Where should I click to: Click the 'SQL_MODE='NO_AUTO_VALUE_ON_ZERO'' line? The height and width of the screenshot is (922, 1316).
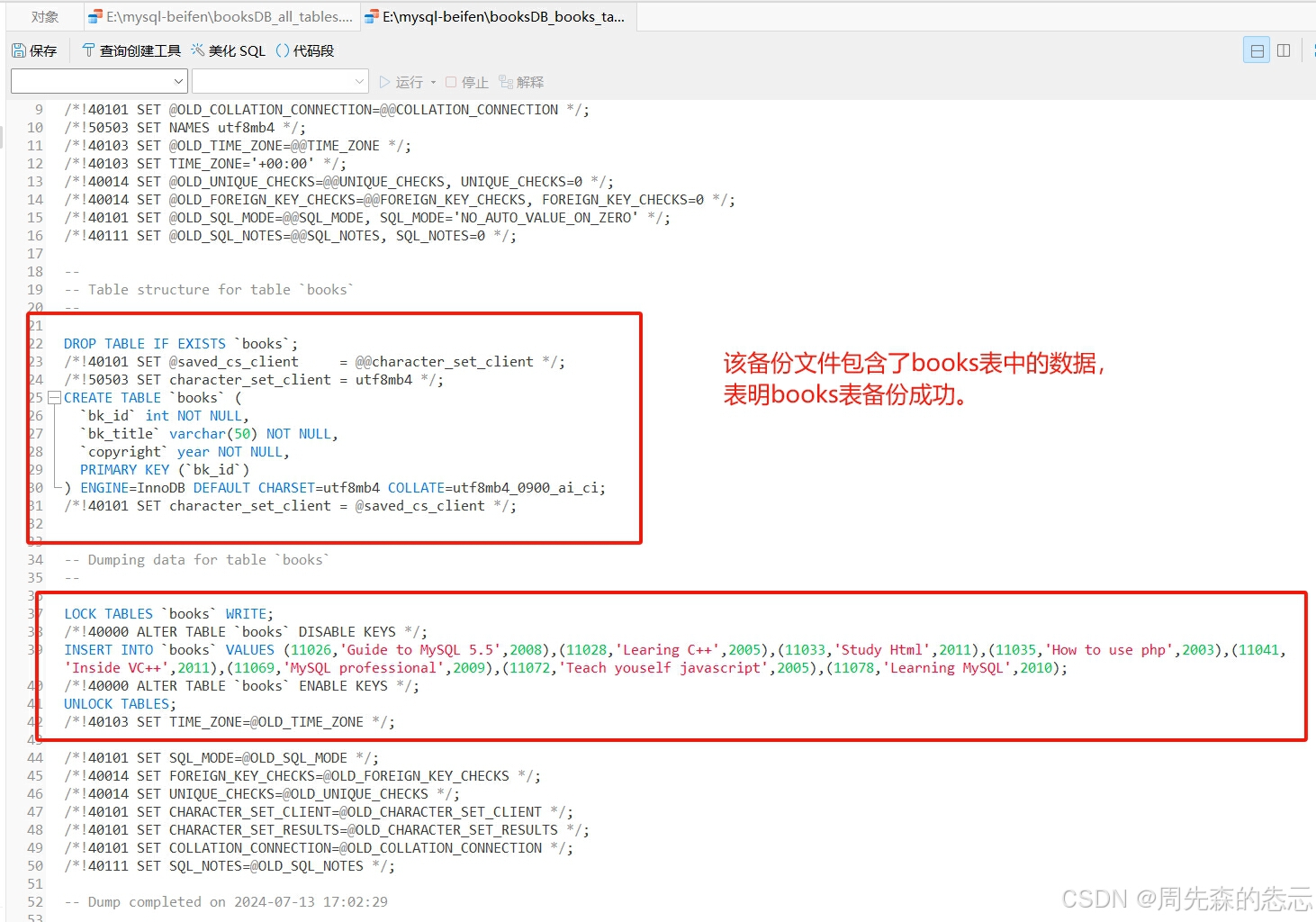[367, 218]
